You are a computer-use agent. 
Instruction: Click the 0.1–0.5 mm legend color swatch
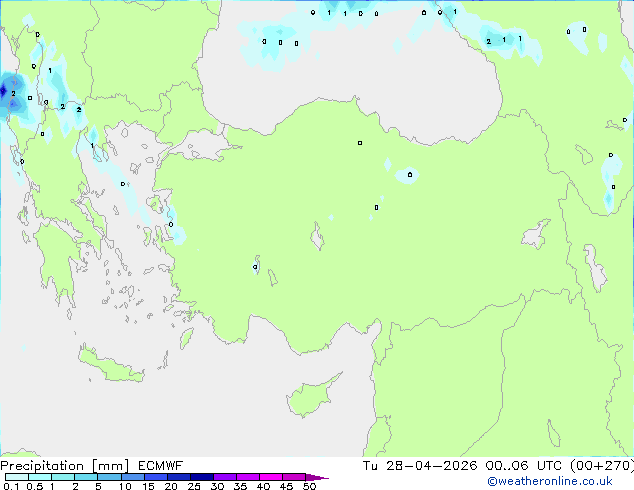[17, 477]
